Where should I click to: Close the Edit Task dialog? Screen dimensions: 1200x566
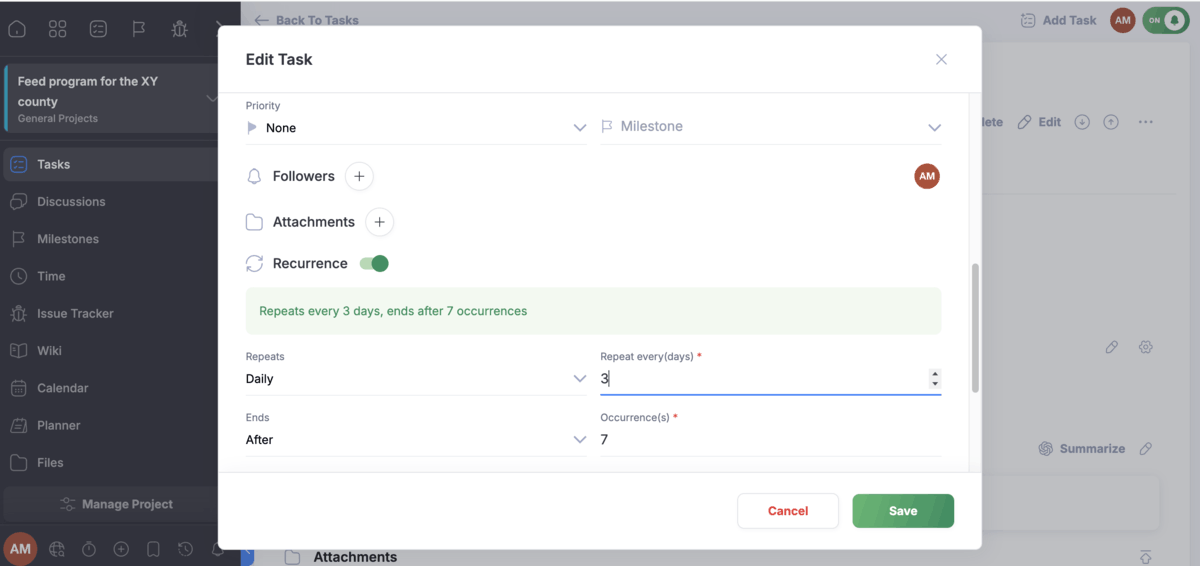point(941,59)
